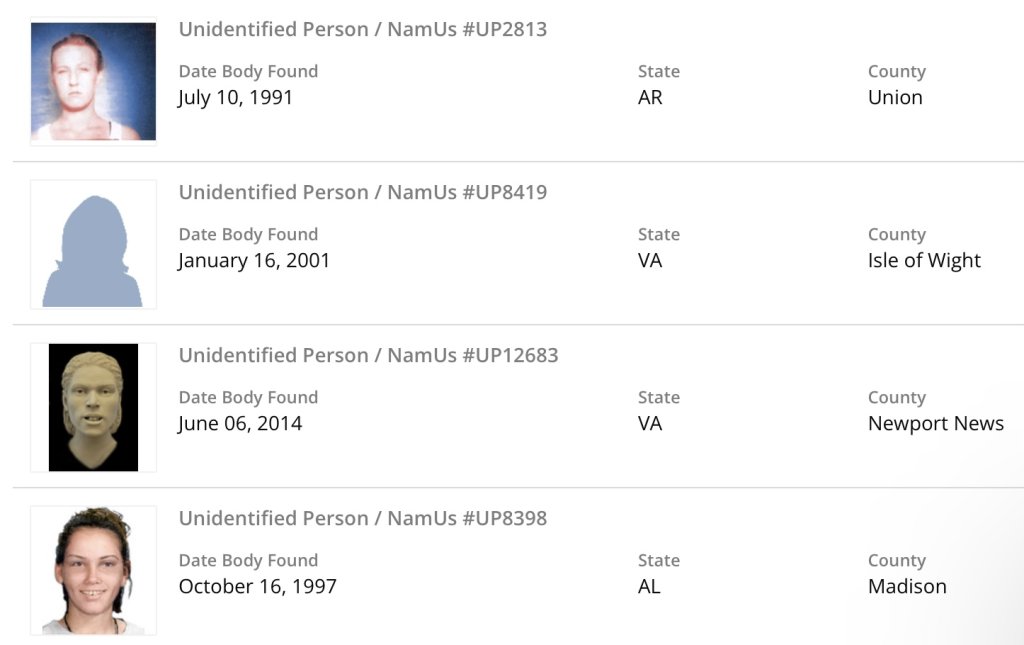Click the date January 16, 2001
1024x645 pixels.
254,260
